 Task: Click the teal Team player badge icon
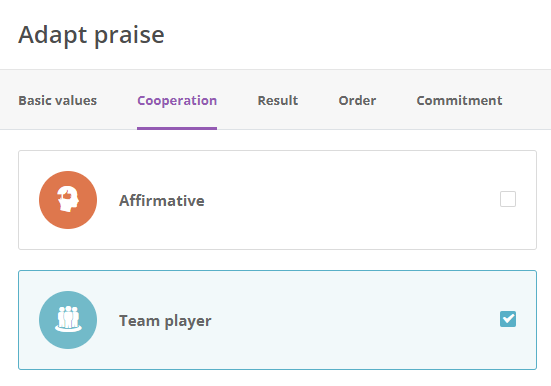pos(68,320)
